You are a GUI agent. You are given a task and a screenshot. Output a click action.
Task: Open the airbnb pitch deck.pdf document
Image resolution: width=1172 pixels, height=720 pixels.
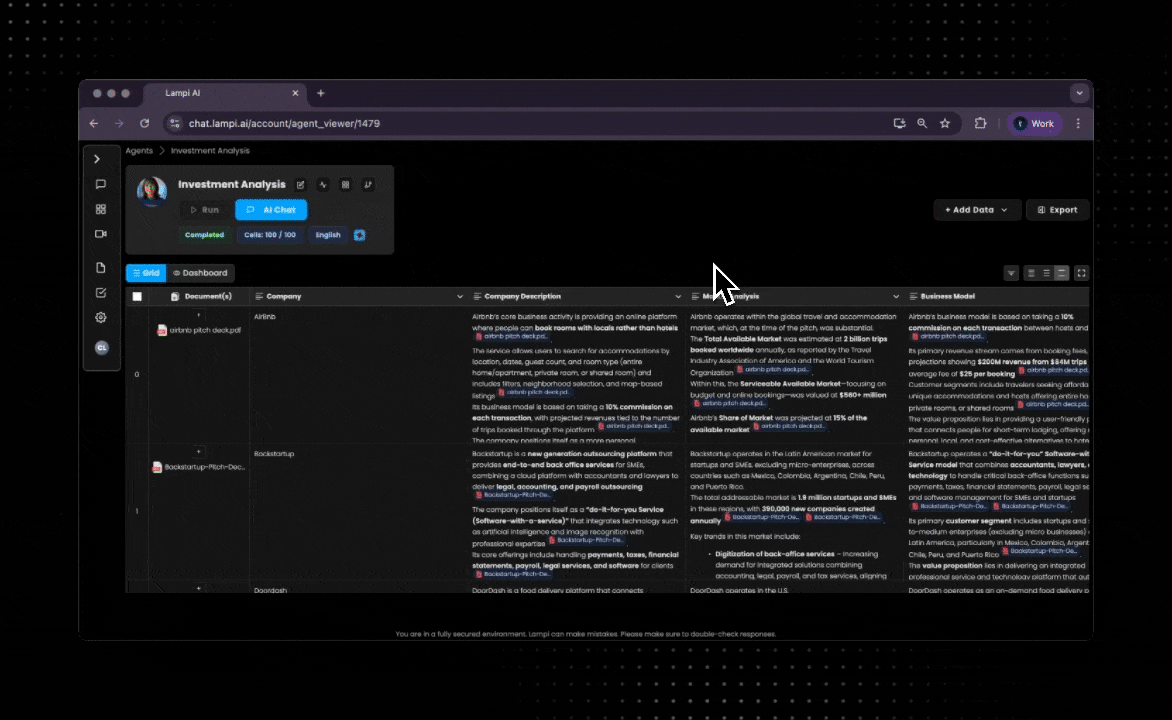coord(199,330)
